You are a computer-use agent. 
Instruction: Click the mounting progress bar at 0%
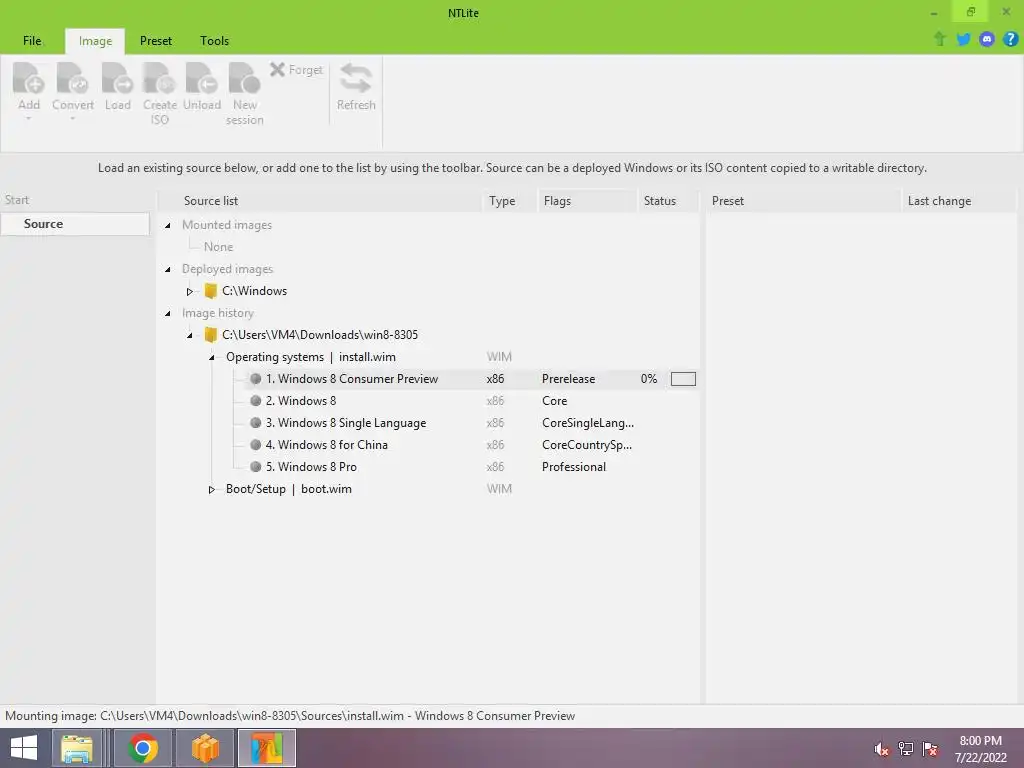683,379
